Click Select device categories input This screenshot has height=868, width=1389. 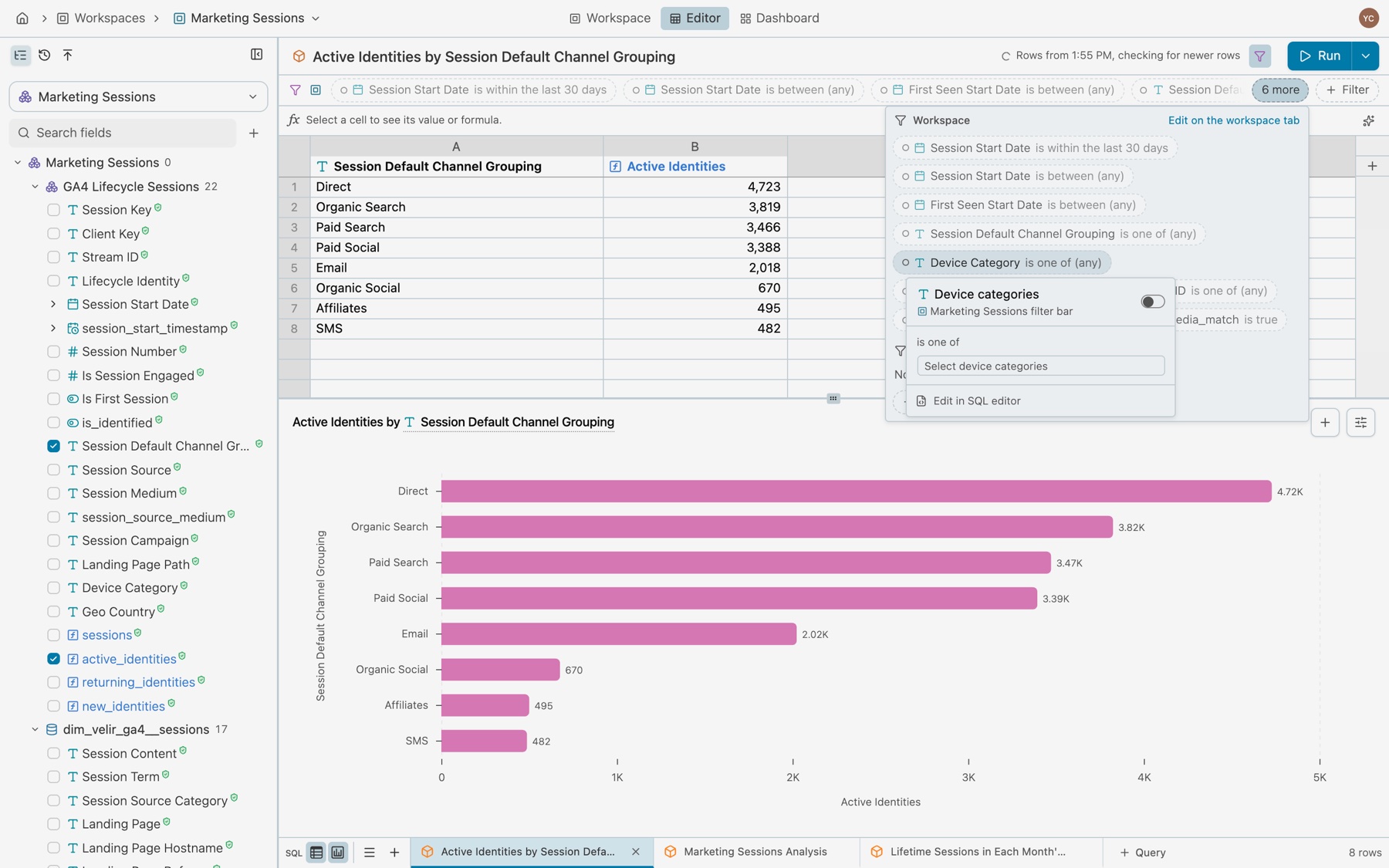coord(1040,366)
